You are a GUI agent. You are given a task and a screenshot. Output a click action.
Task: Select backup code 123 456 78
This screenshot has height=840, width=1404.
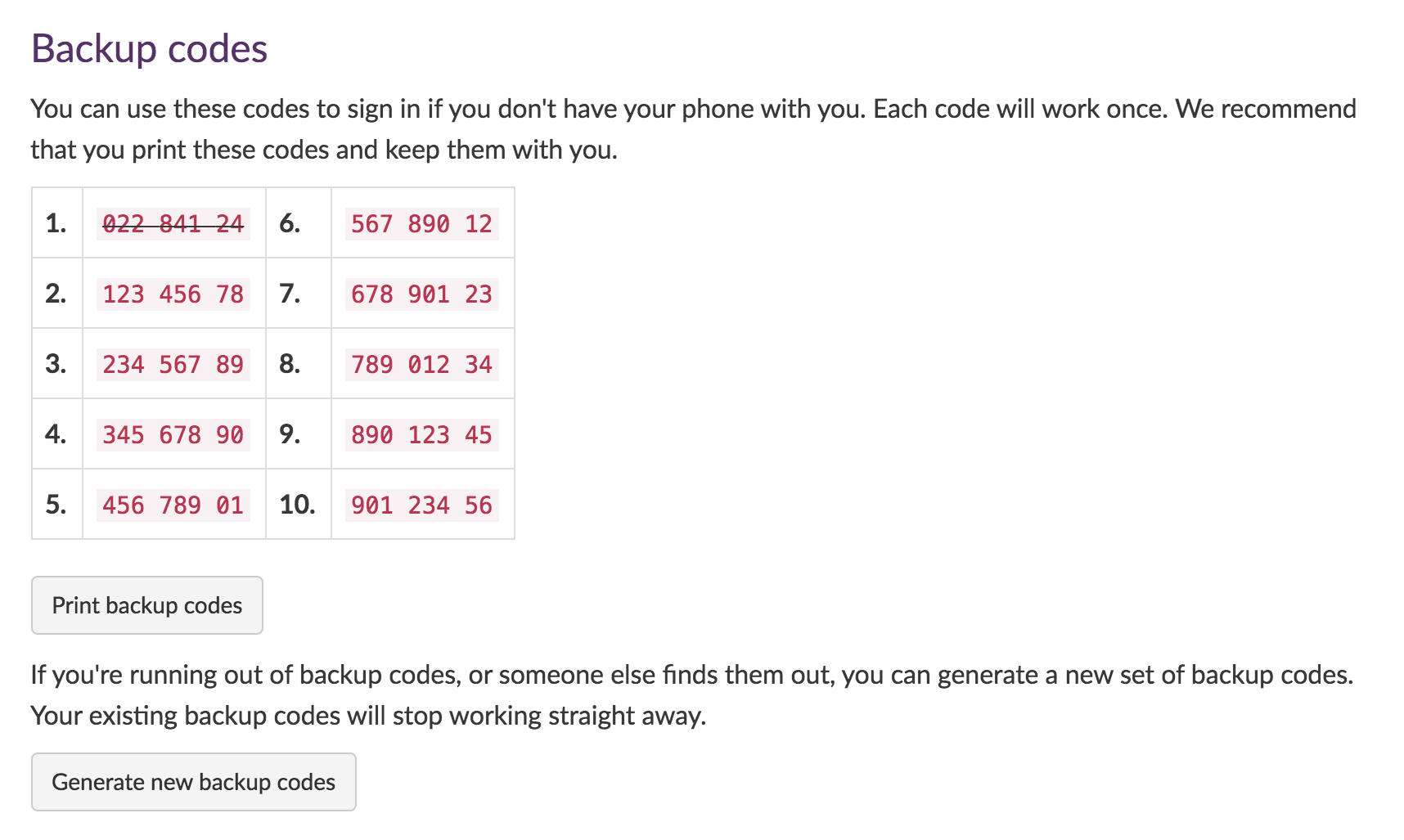(173, 294)
